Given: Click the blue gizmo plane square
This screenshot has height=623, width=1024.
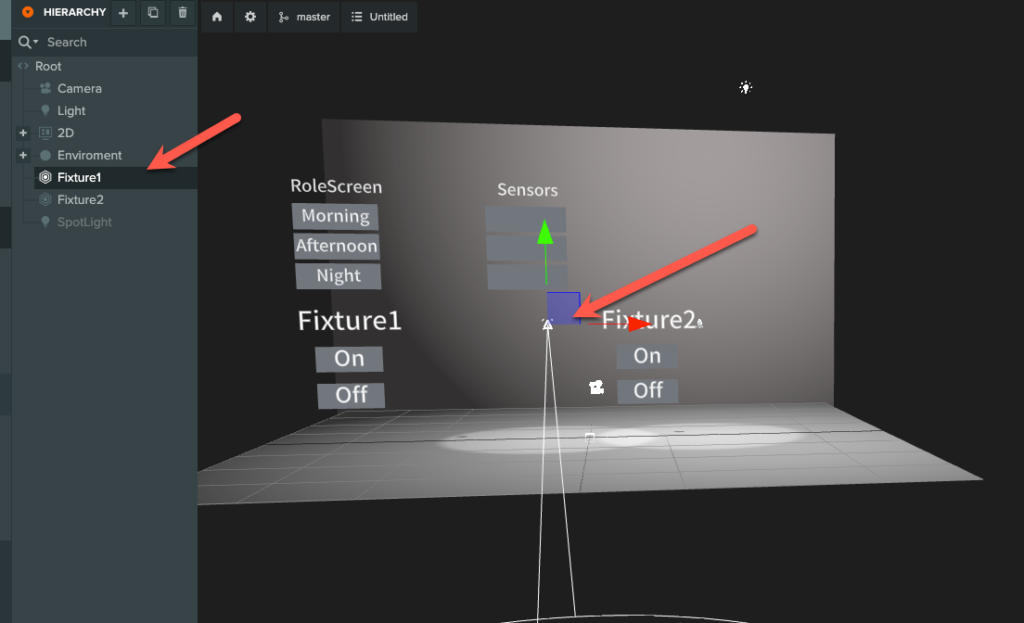Looking at the screenshot, I should (563, 307).
